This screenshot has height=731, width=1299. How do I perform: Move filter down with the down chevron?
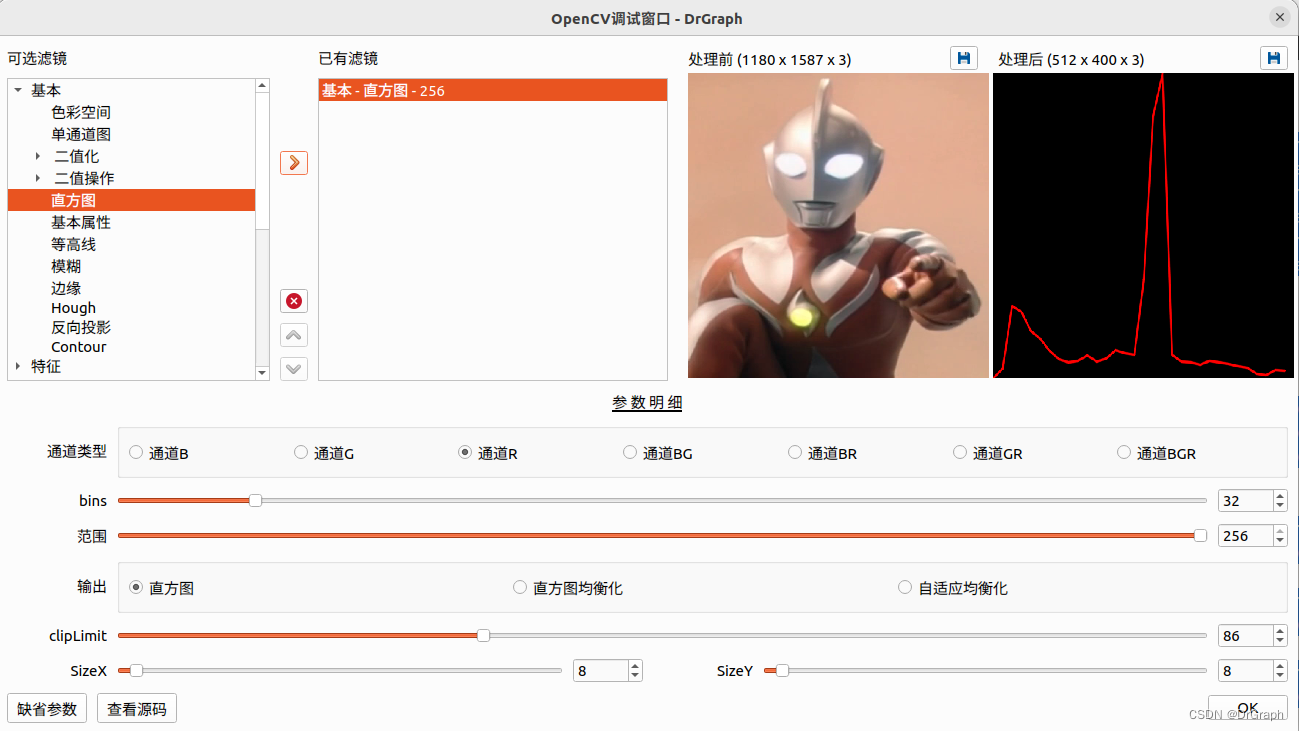294,368
